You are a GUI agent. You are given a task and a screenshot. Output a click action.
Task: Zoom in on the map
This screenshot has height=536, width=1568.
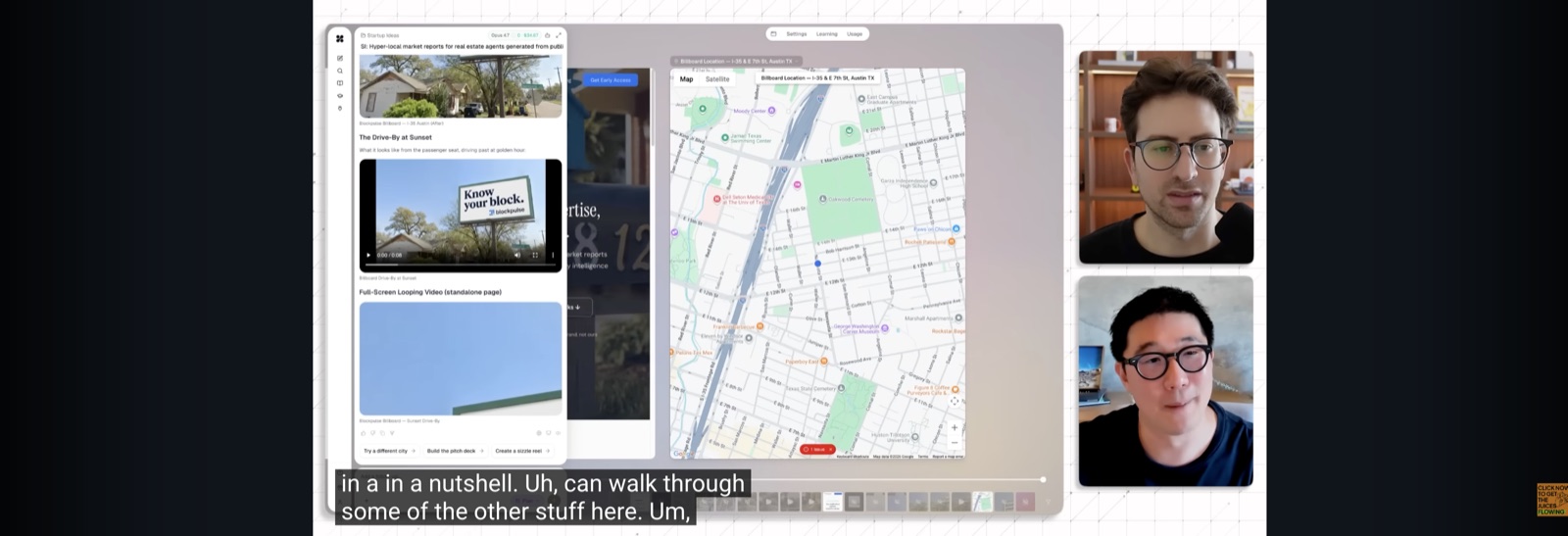pyautogui.click(x=955, y=427)
